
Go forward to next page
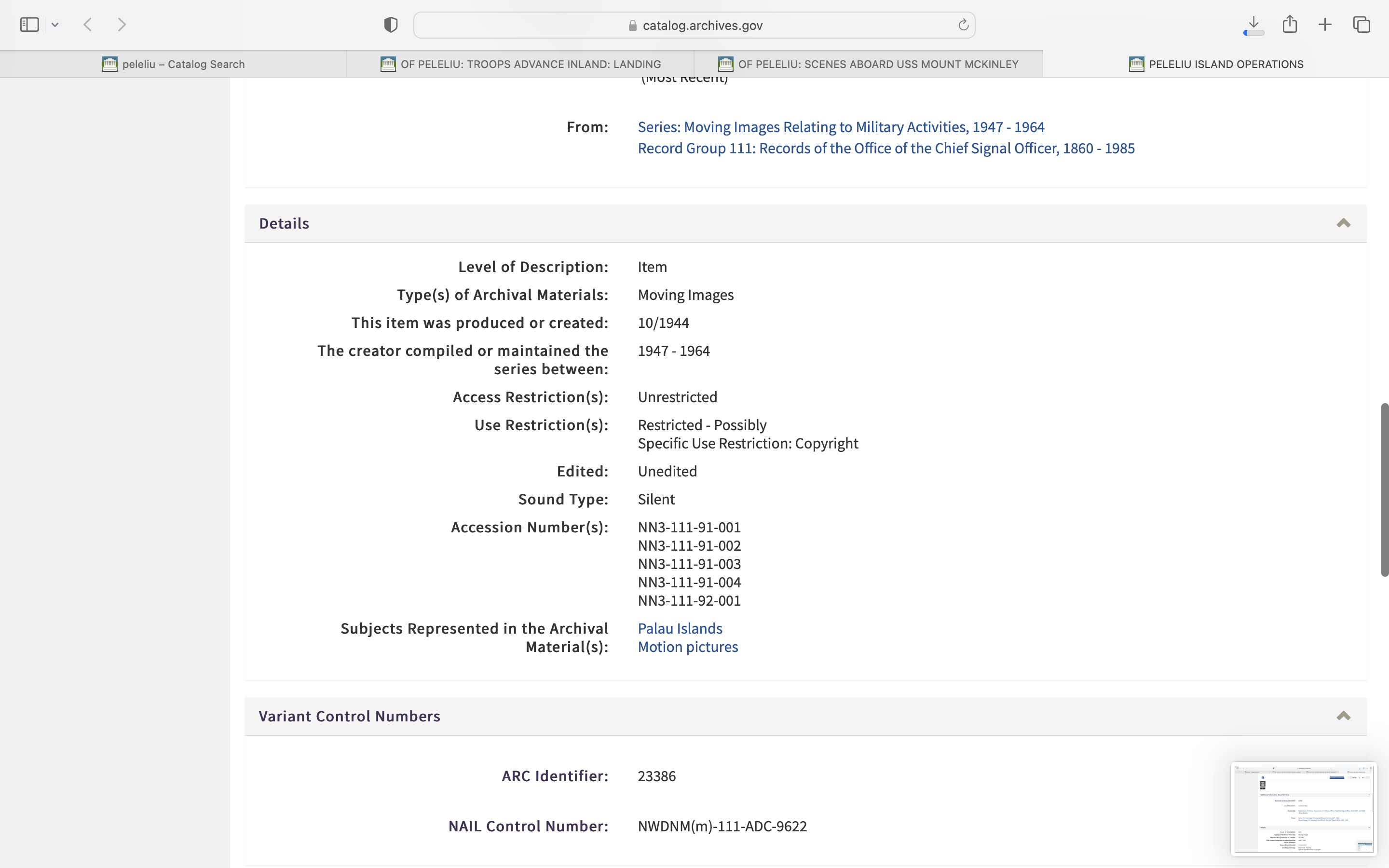tap(122, 25)
